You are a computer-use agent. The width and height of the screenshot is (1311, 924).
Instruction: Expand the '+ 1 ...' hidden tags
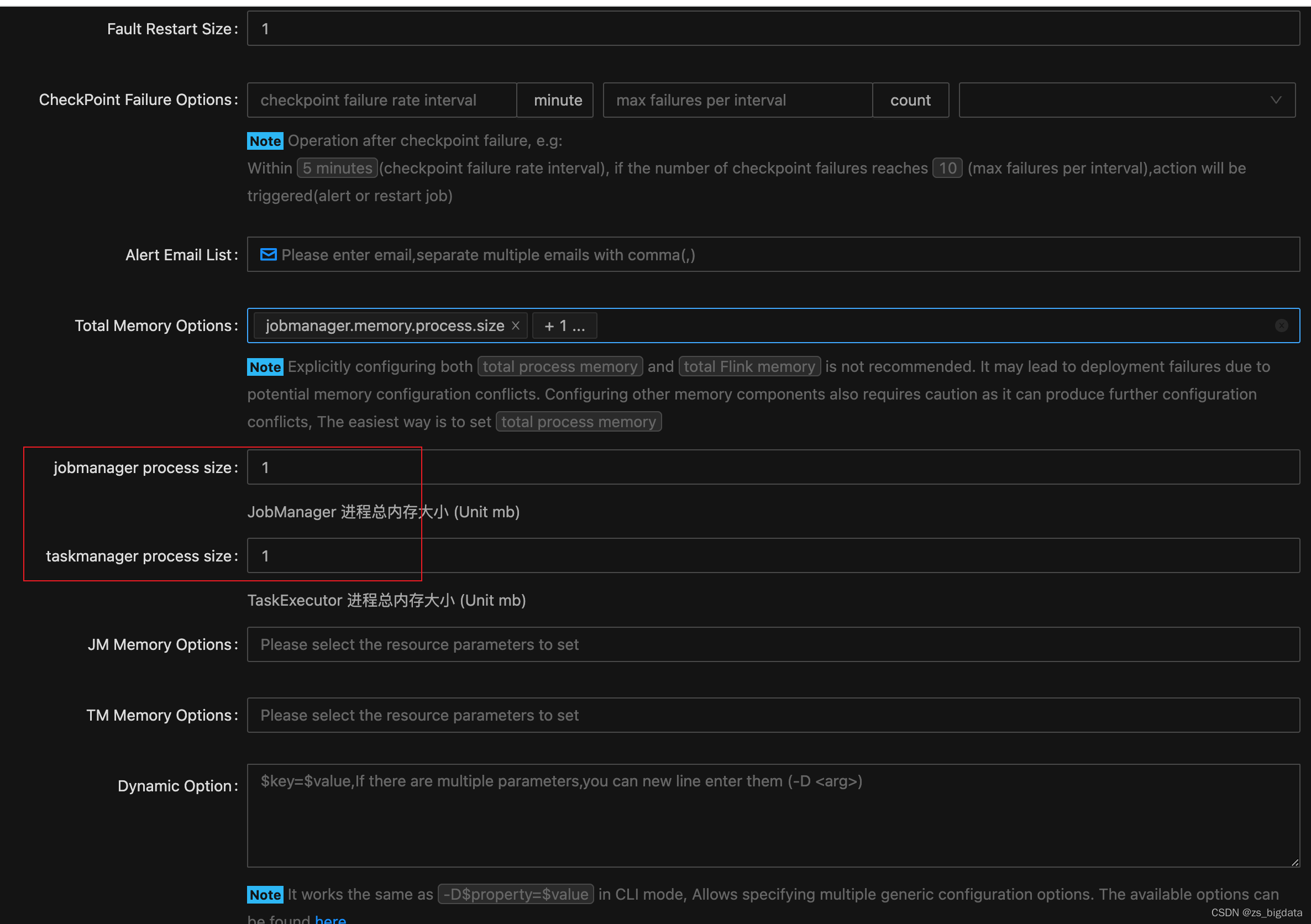click(564, 326)
